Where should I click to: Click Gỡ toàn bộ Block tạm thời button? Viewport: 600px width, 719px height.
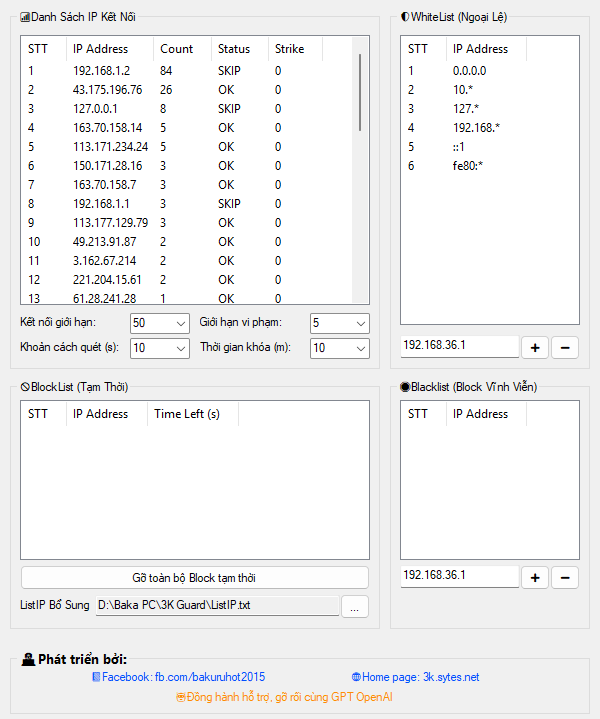pyautogui.click(x=194, y=578)
